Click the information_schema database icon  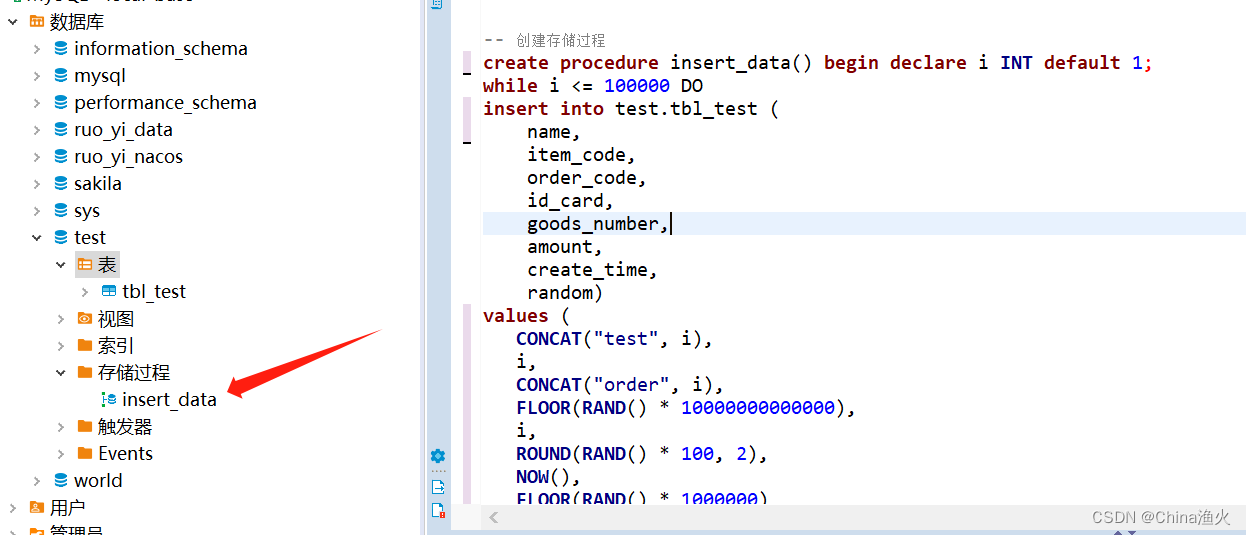(x=61, y=48)
